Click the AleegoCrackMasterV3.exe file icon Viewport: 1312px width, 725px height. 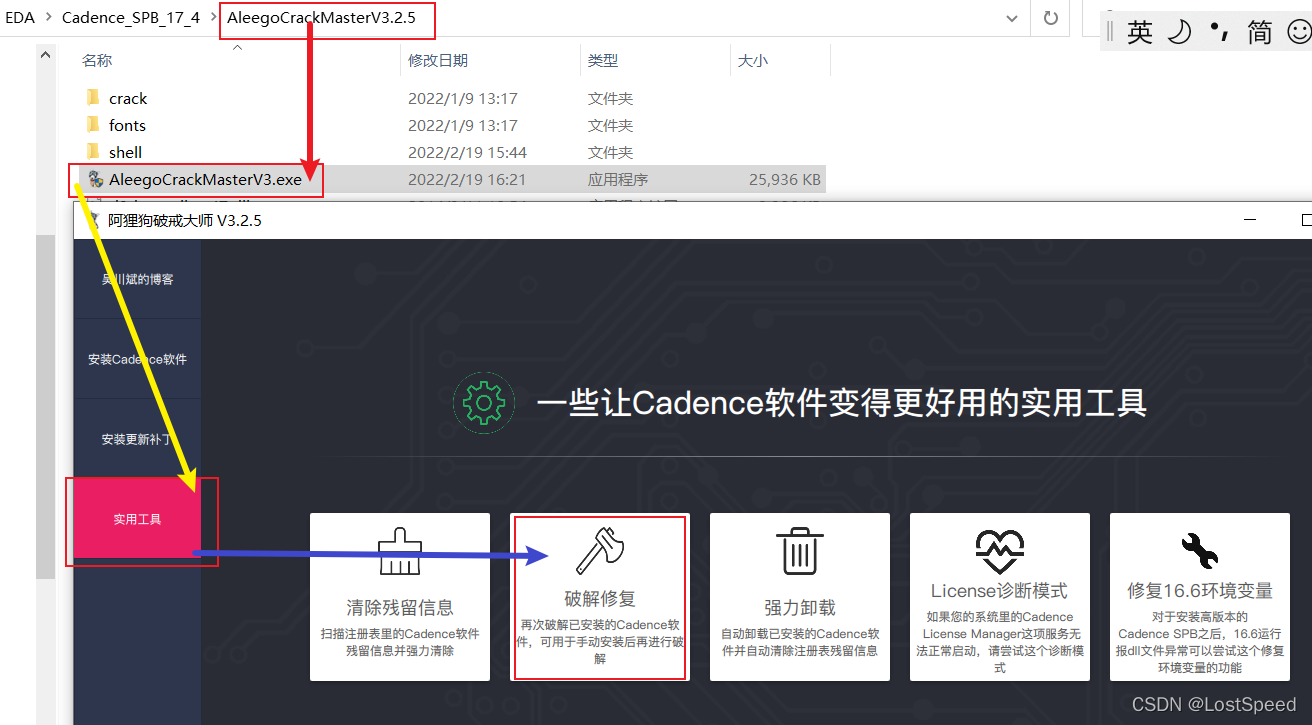click(95, 179)
